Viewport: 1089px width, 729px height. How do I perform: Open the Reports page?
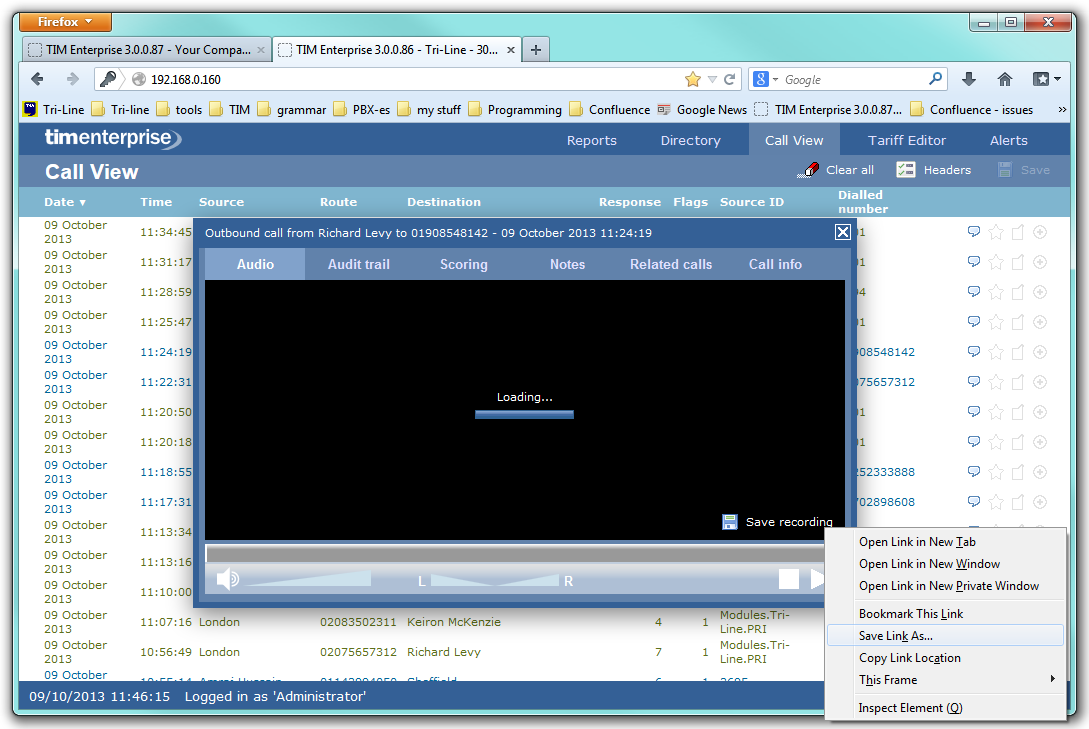tap(592, 140)
